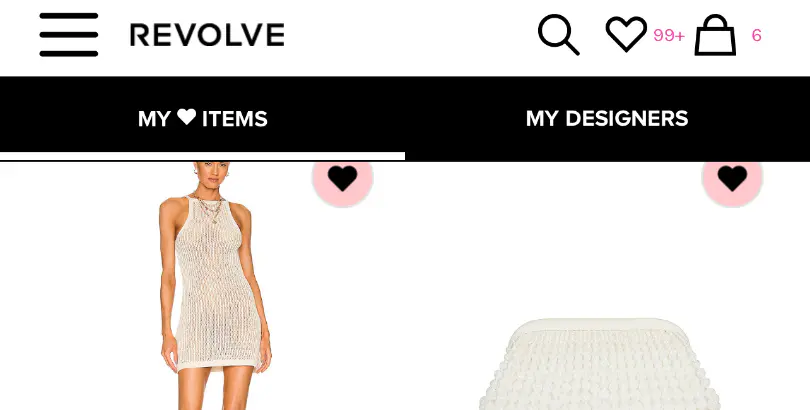810x410 pixels.
Task: Click the top edge of the beaded clutch
Action: pos(599,324)
